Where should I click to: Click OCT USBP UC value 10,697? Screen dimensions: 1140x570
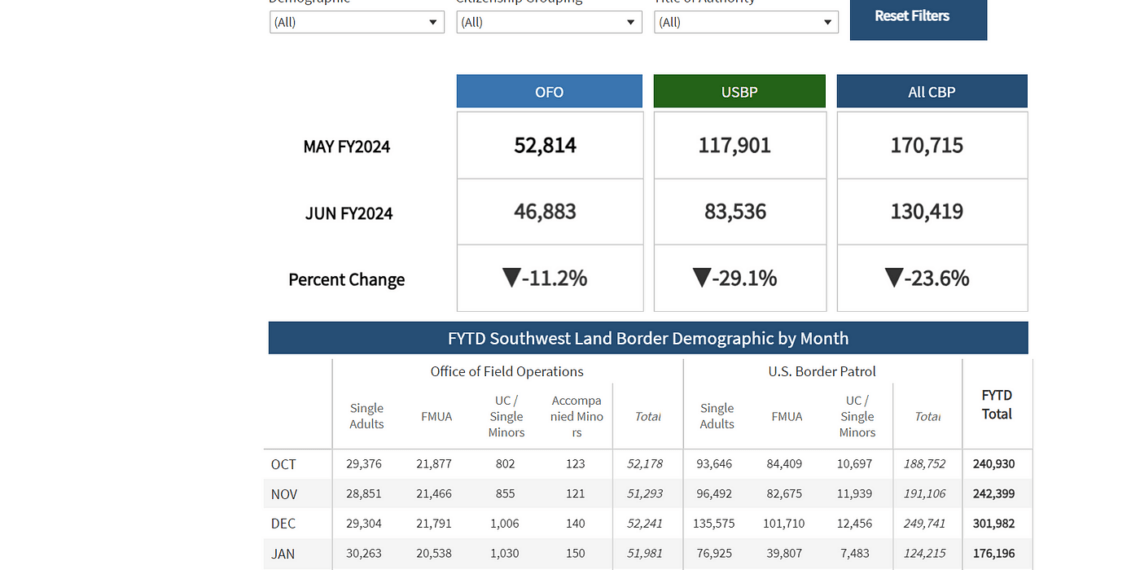click(854, 464)
